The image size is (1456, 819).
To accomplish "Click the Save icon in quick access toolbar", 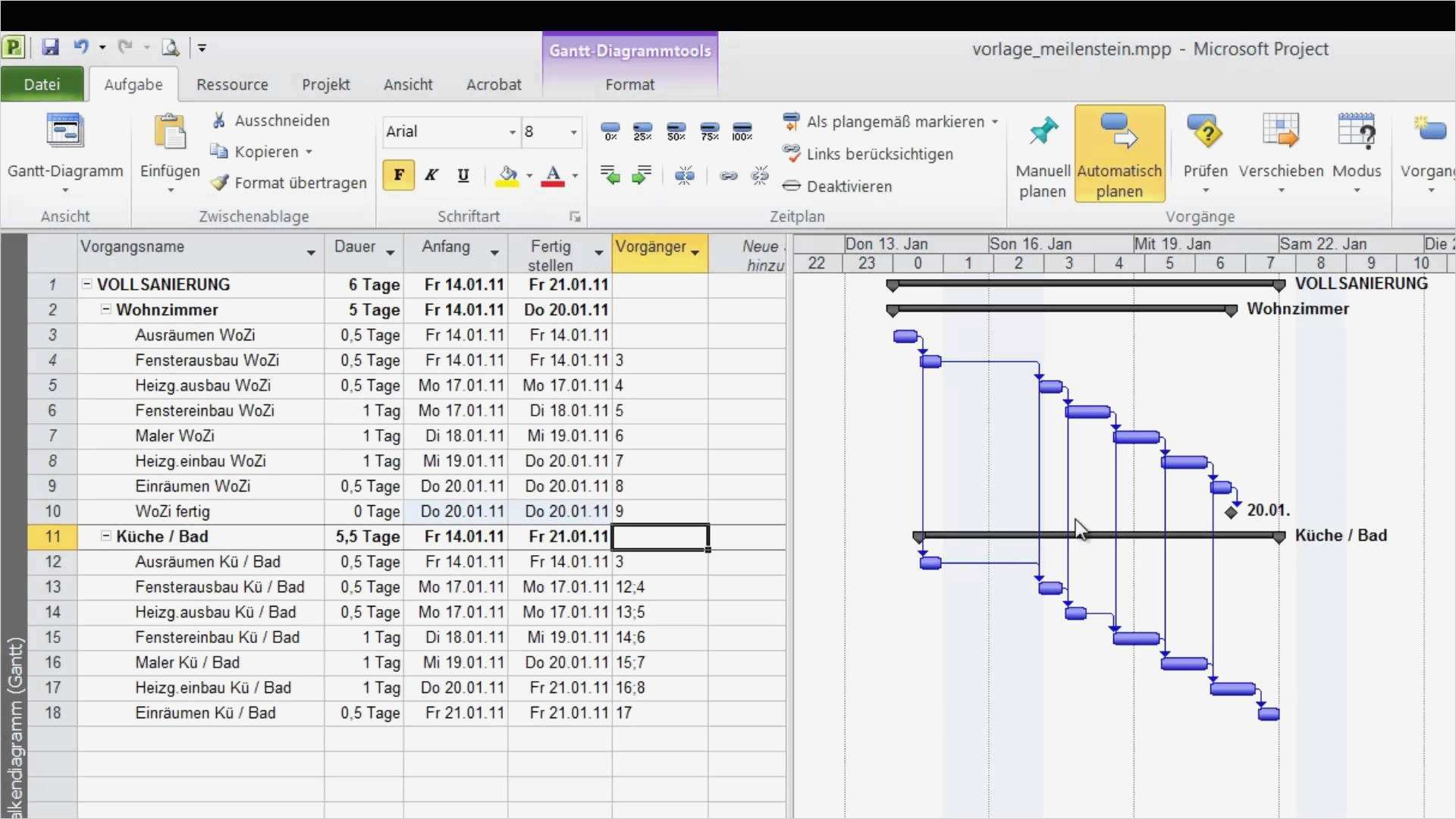I will 50,47.
